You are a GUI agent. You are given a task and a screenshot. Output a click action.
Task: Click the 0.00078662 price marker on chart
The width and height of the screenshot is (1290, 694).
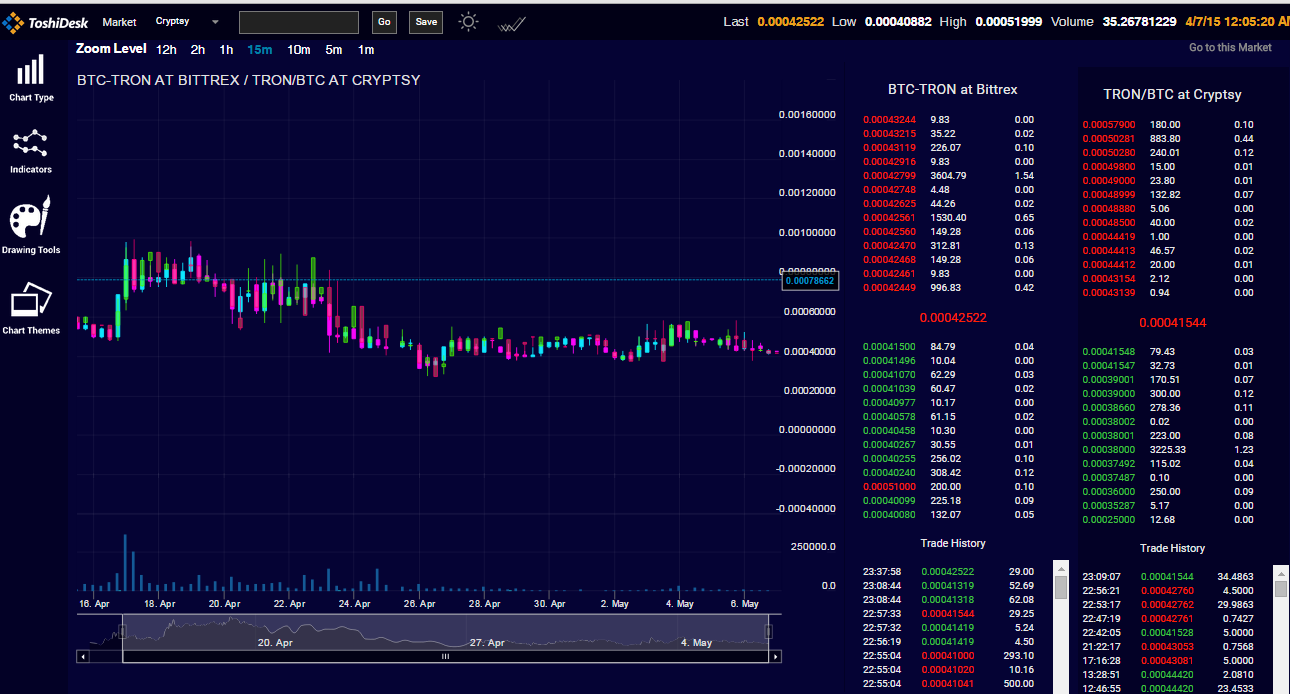[810, 281]
